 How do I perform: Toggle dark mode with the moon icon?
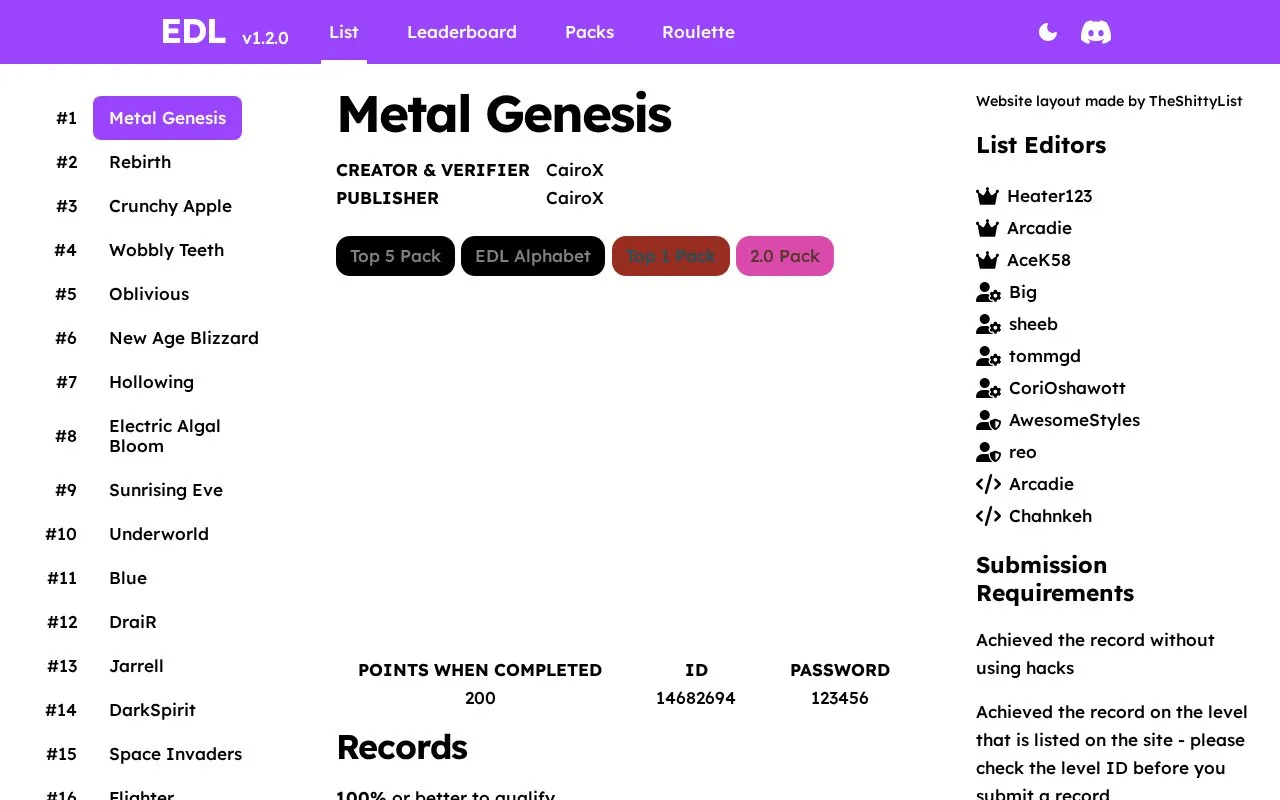tap(1048, 32)
